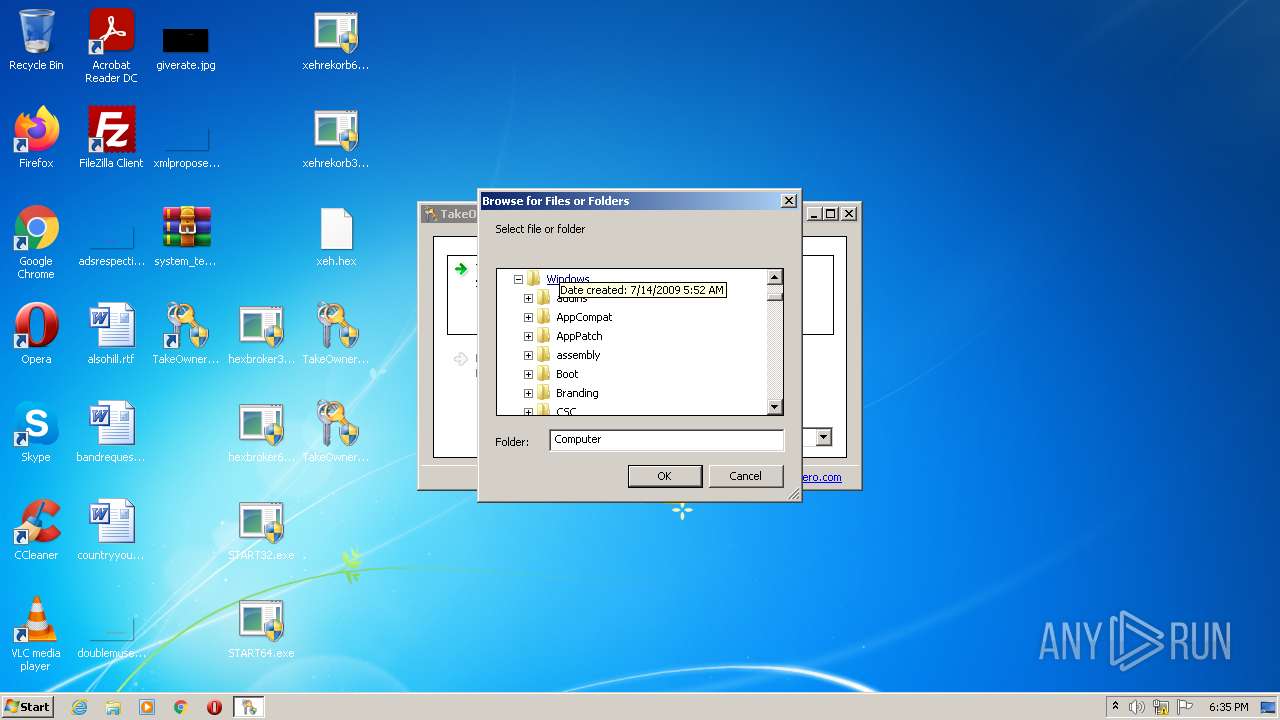
Task: Select the xehrekorb6 desktop icon
Action: pos(336,40)
